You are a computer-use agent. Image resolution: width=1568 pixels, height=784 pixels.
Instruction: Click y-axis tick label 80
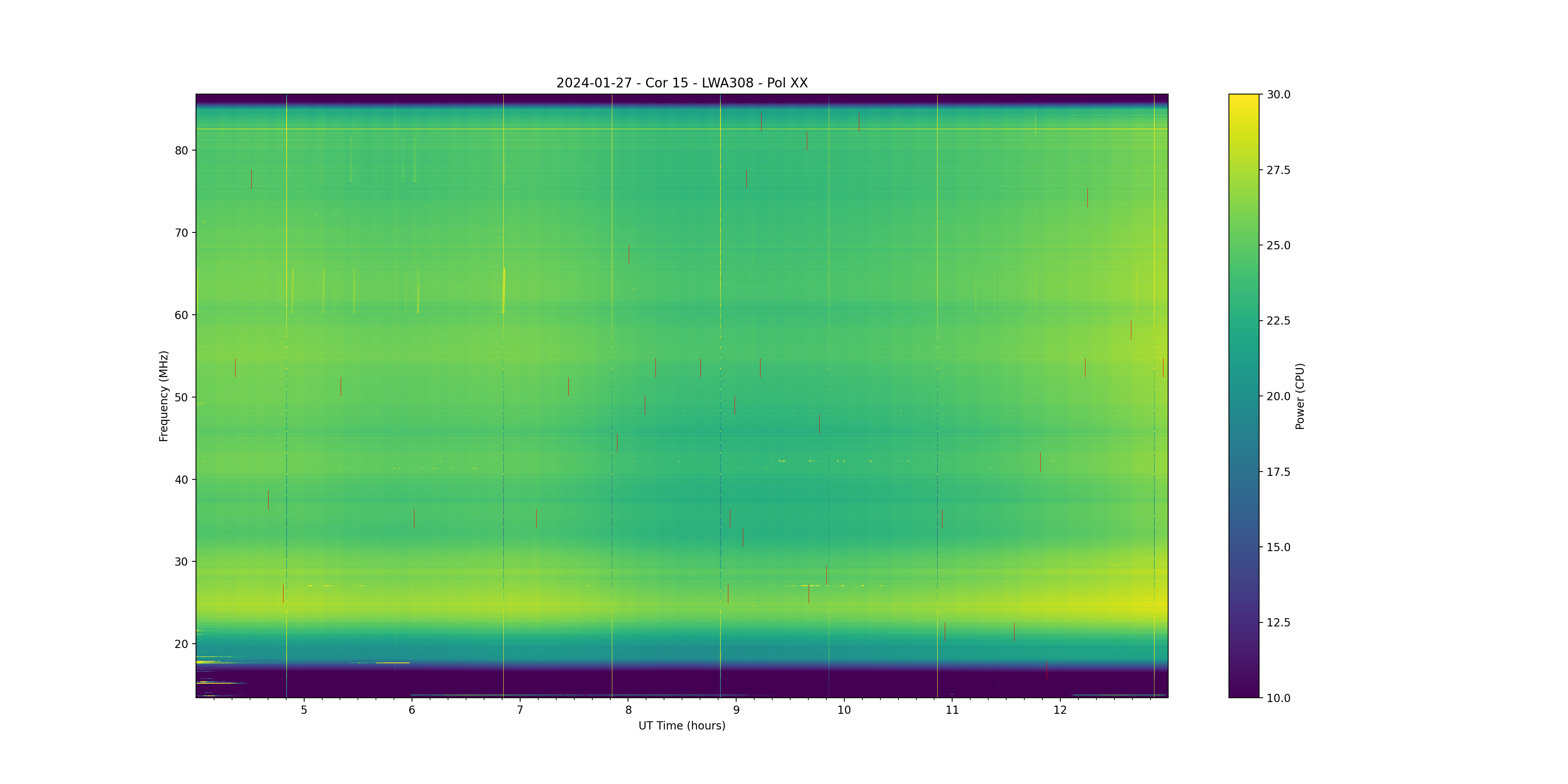(x=181, y=151)
